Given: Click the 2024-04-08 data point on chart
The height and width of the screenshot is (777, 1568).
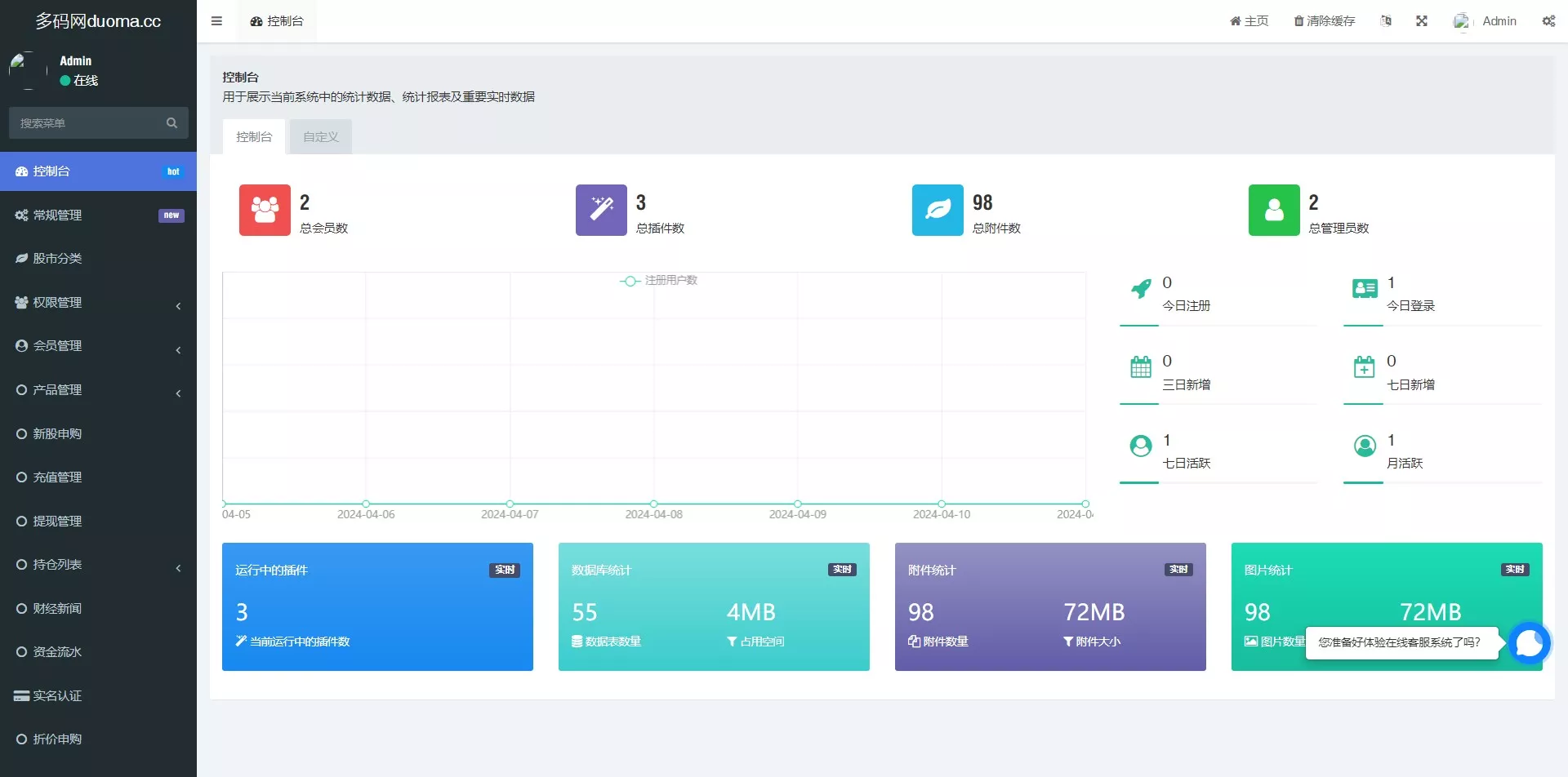Looking at the screenshot, I should [x=654, y=504].
